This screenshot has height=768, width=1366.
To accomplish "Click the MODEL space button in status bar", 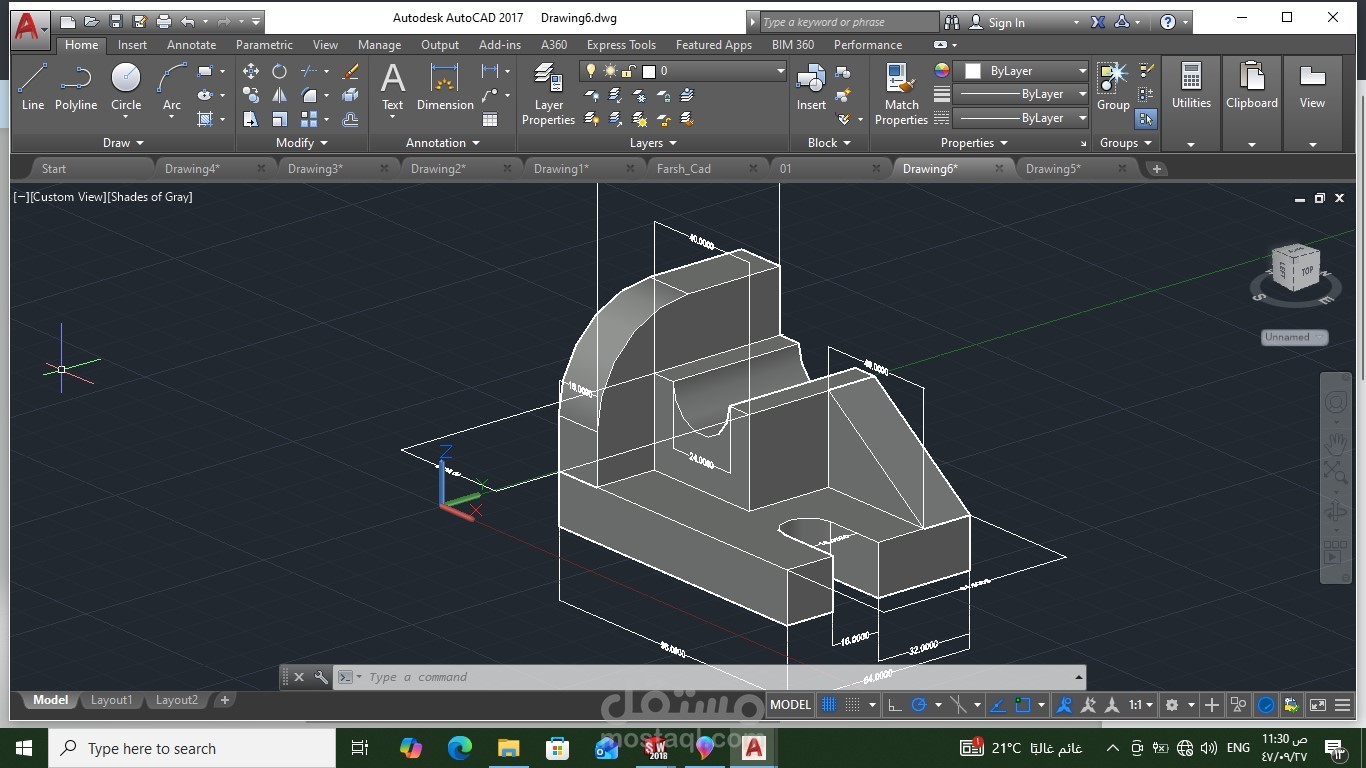I will tap(790, 705).
